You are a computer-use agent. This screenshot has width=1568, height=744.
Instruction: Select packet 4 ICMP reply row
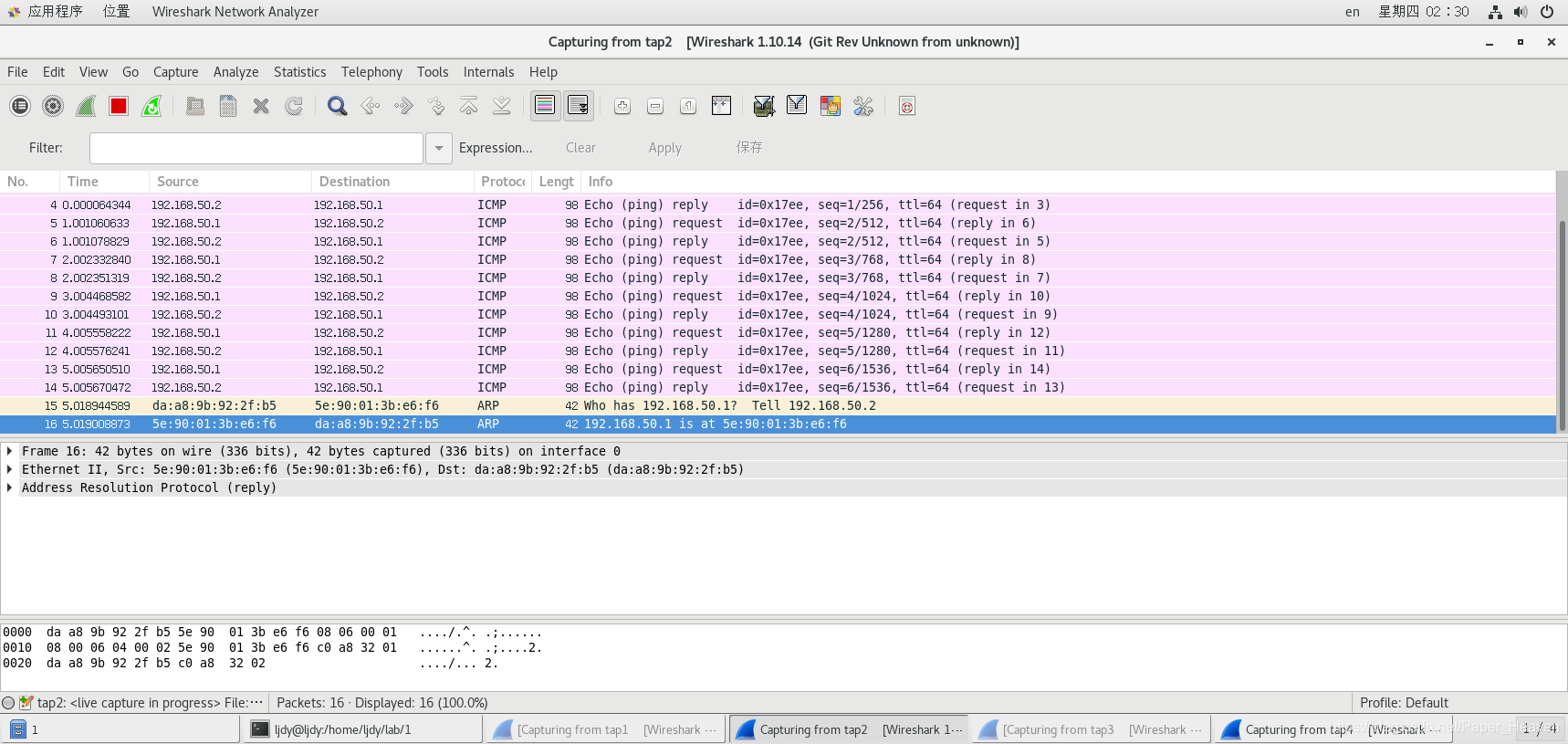pos(778,204)
